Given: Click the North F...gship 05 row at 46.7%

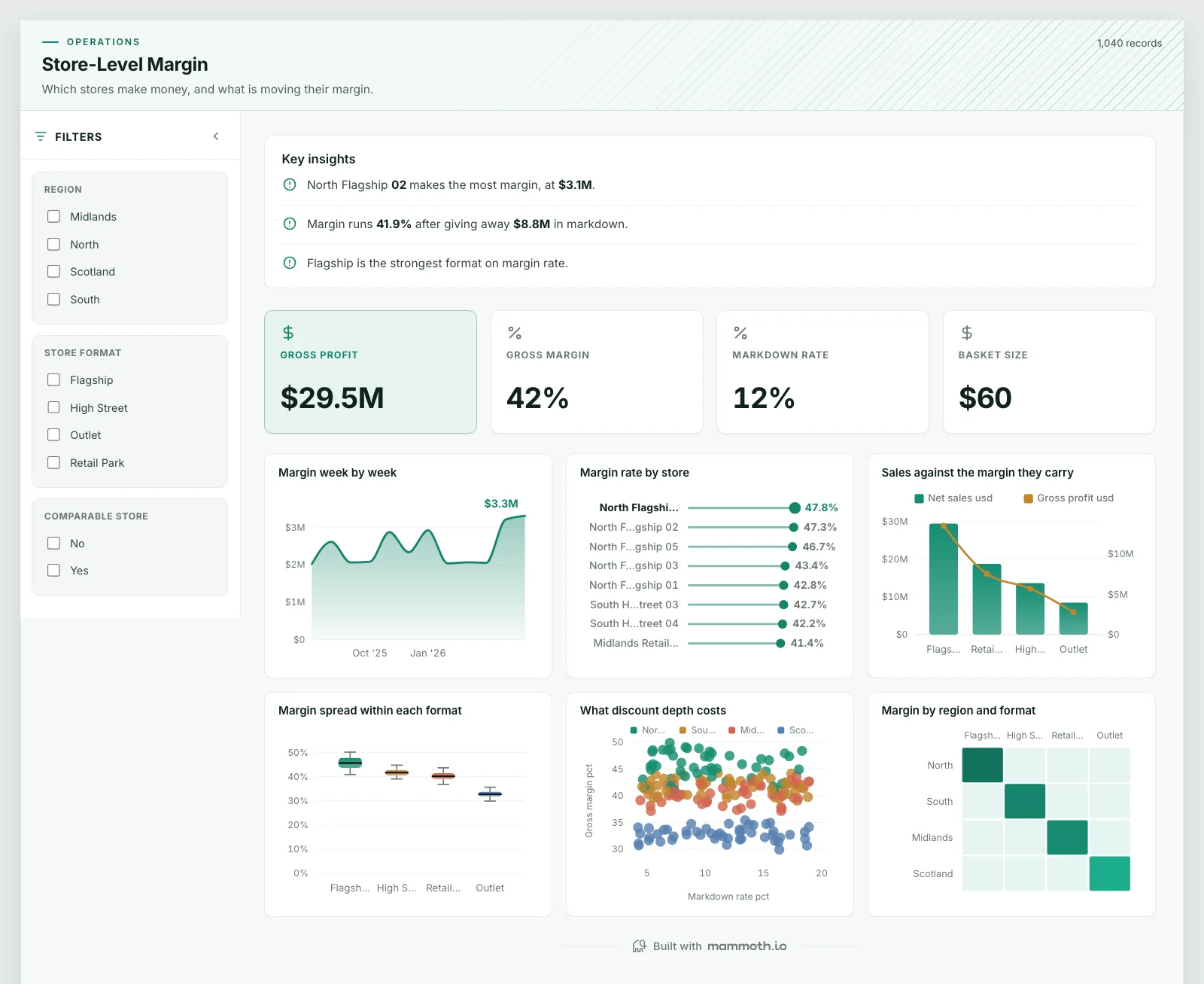Looking at the screenshot, I should click(x=713, y=547).
